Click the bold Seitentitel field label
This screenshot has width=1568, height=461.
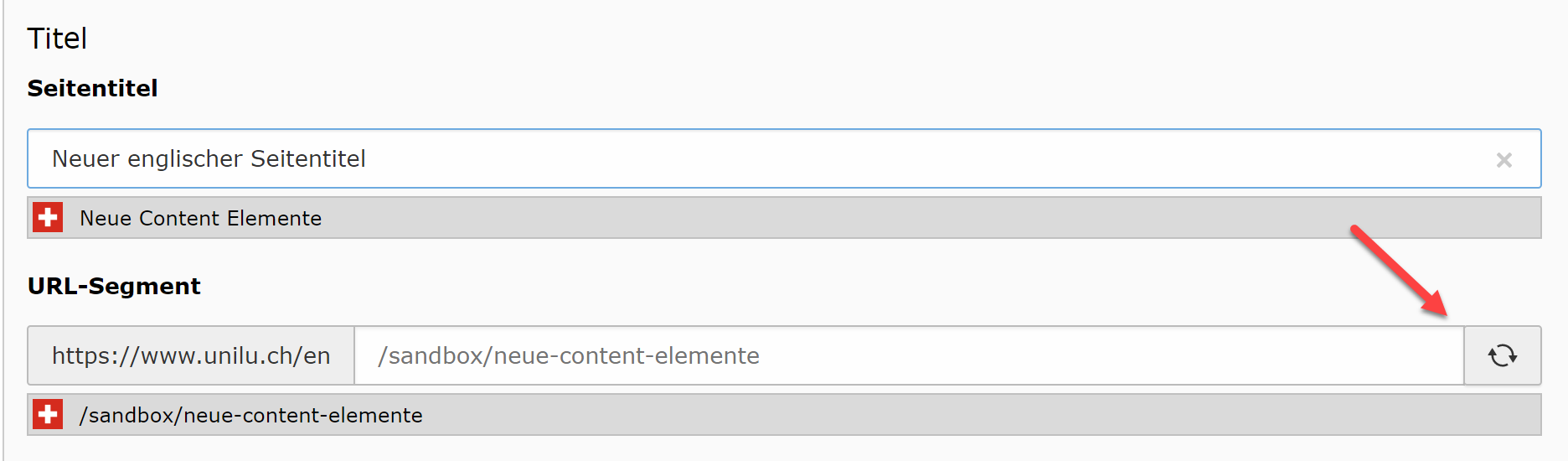pyautogui.click(x=92, y=88)
